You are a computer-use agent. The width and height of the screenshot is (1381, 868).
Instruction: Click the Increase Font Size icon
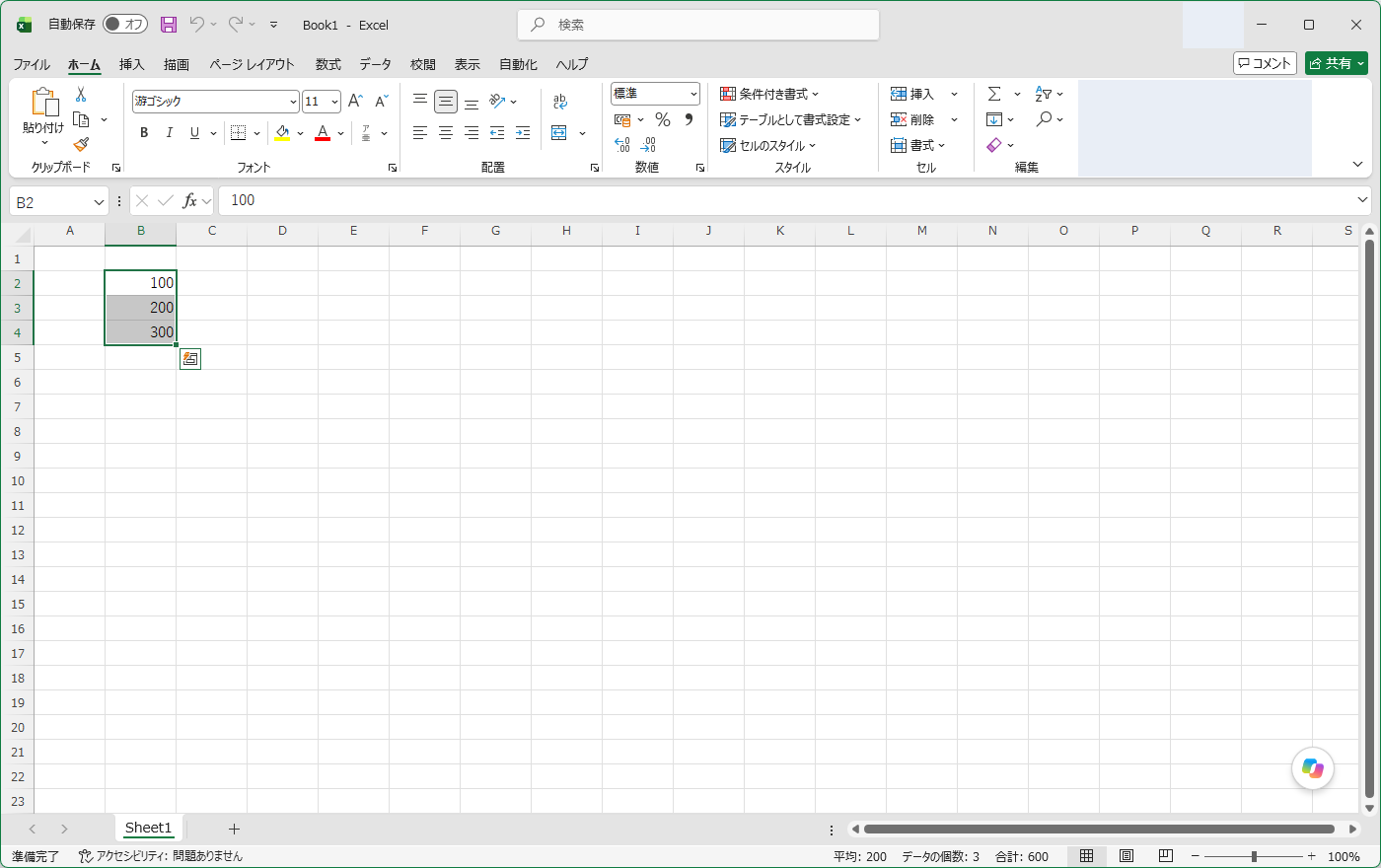point(356,101)
